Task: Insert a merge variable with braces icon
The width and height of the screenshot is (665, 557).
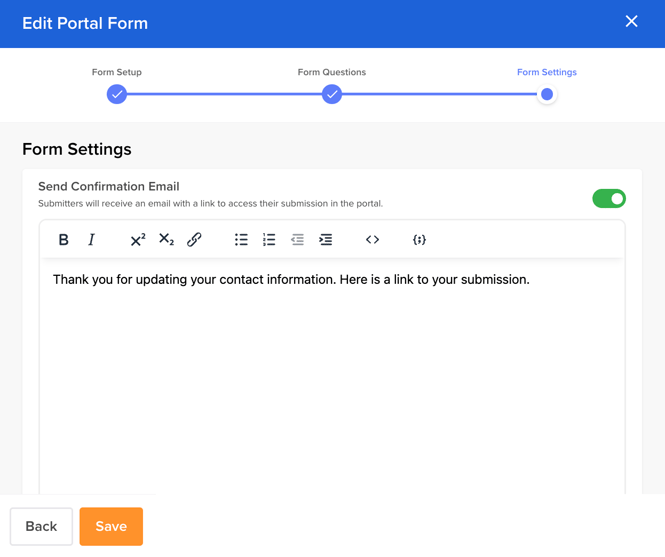Action: (x=419, y=240)
